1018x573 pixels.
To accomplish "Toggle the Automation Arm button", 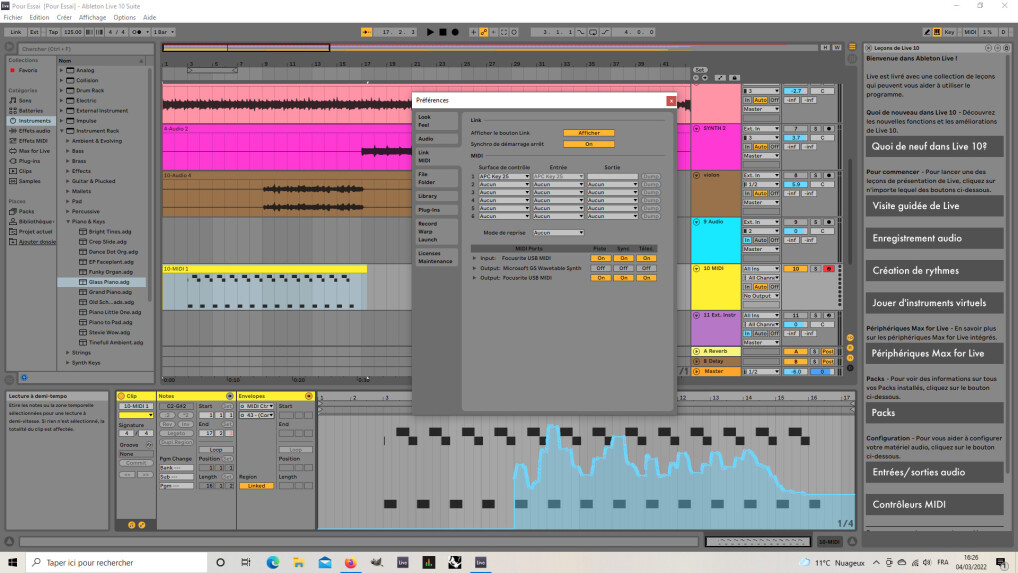I will click(x=484, y=32).
